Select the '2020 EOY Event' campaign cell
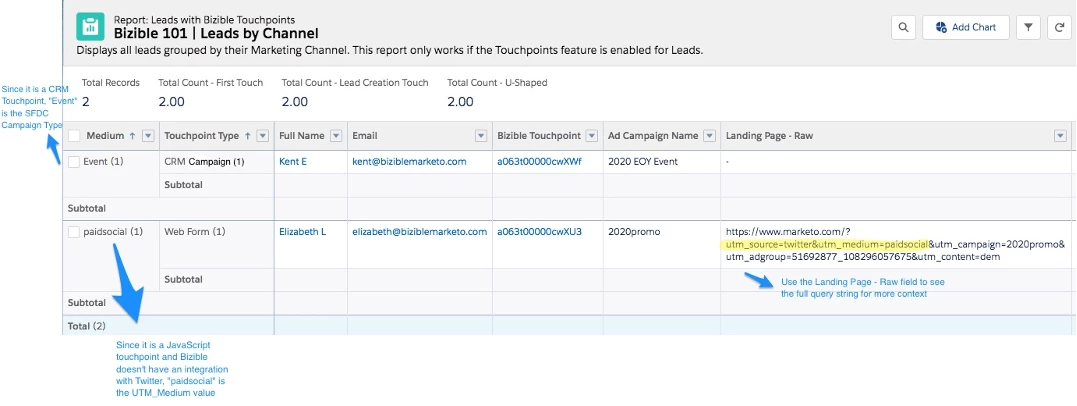The width and height of the screenshot is (1077, 406). 662,162
